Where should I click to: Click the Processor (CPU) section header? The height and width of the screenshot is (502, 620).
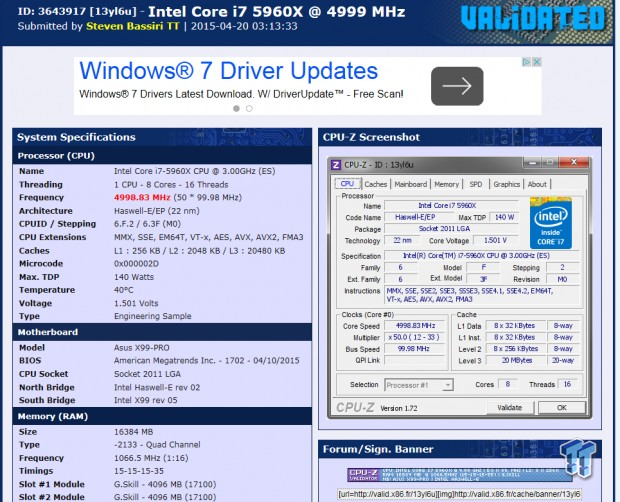162,156
